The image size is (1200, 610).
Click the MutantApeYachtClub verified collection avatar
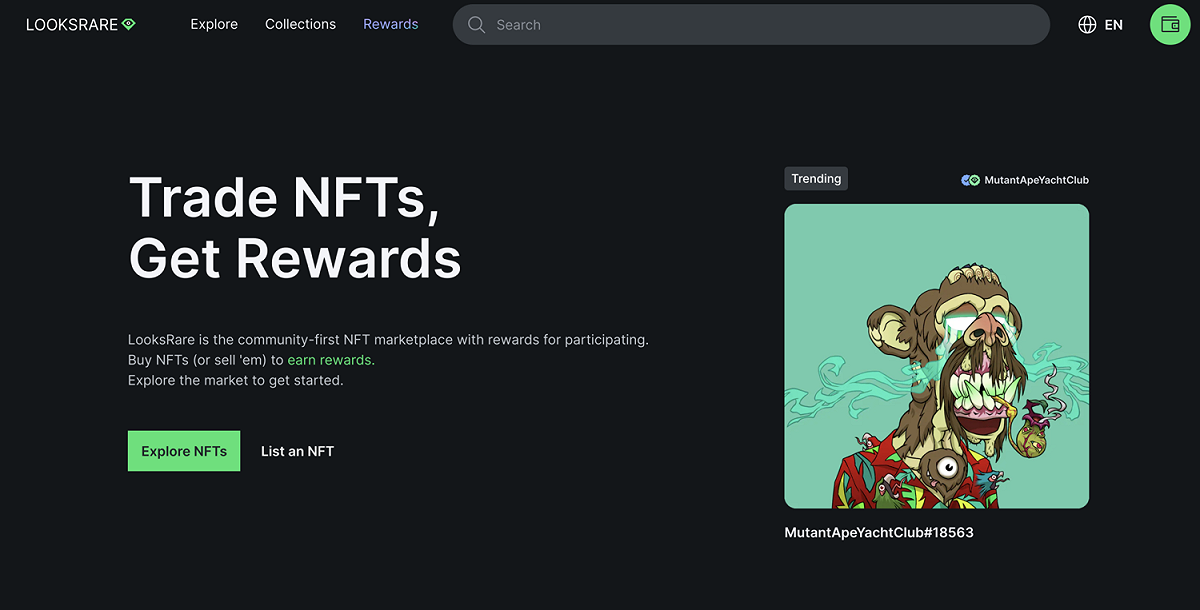970,180
